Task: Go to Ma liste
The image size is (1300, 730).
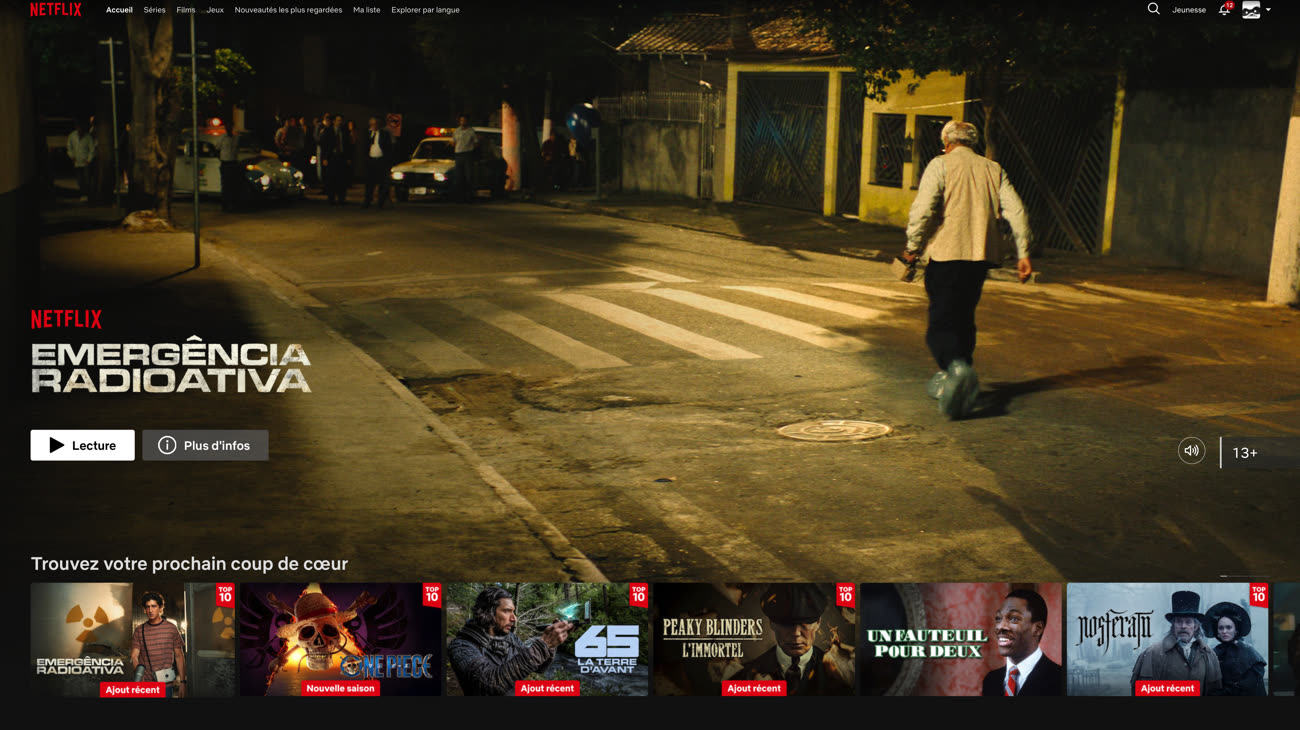Action: pos(366,10)
